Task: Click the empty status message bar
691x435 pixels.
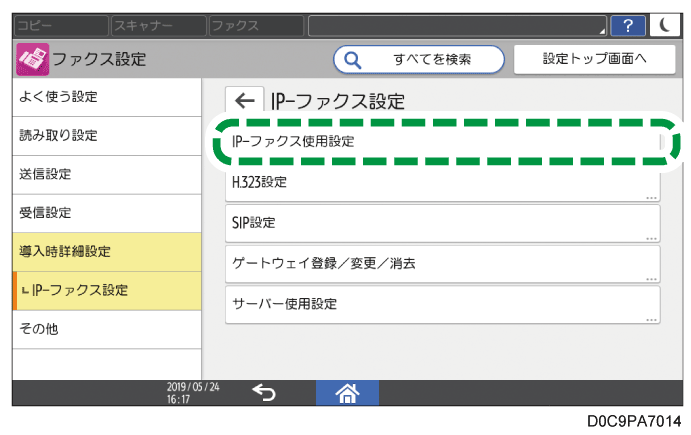Action: point(457,26)
